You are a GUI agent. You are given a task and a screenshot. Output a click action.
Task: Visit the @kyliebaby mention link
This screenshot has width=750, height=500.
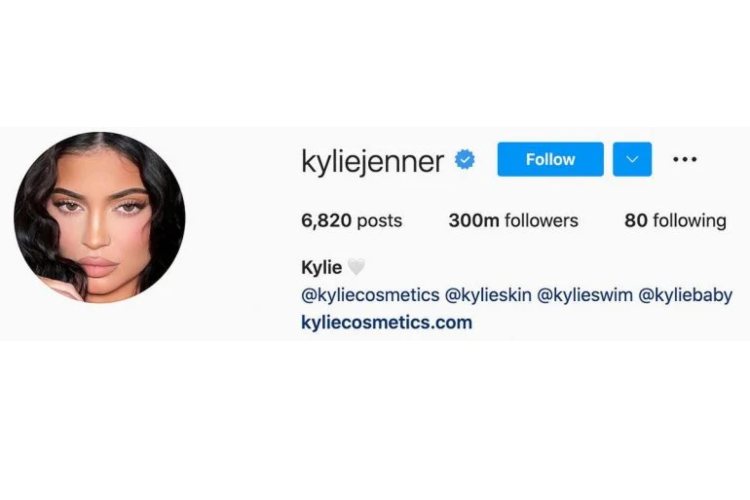click(685, 295)
